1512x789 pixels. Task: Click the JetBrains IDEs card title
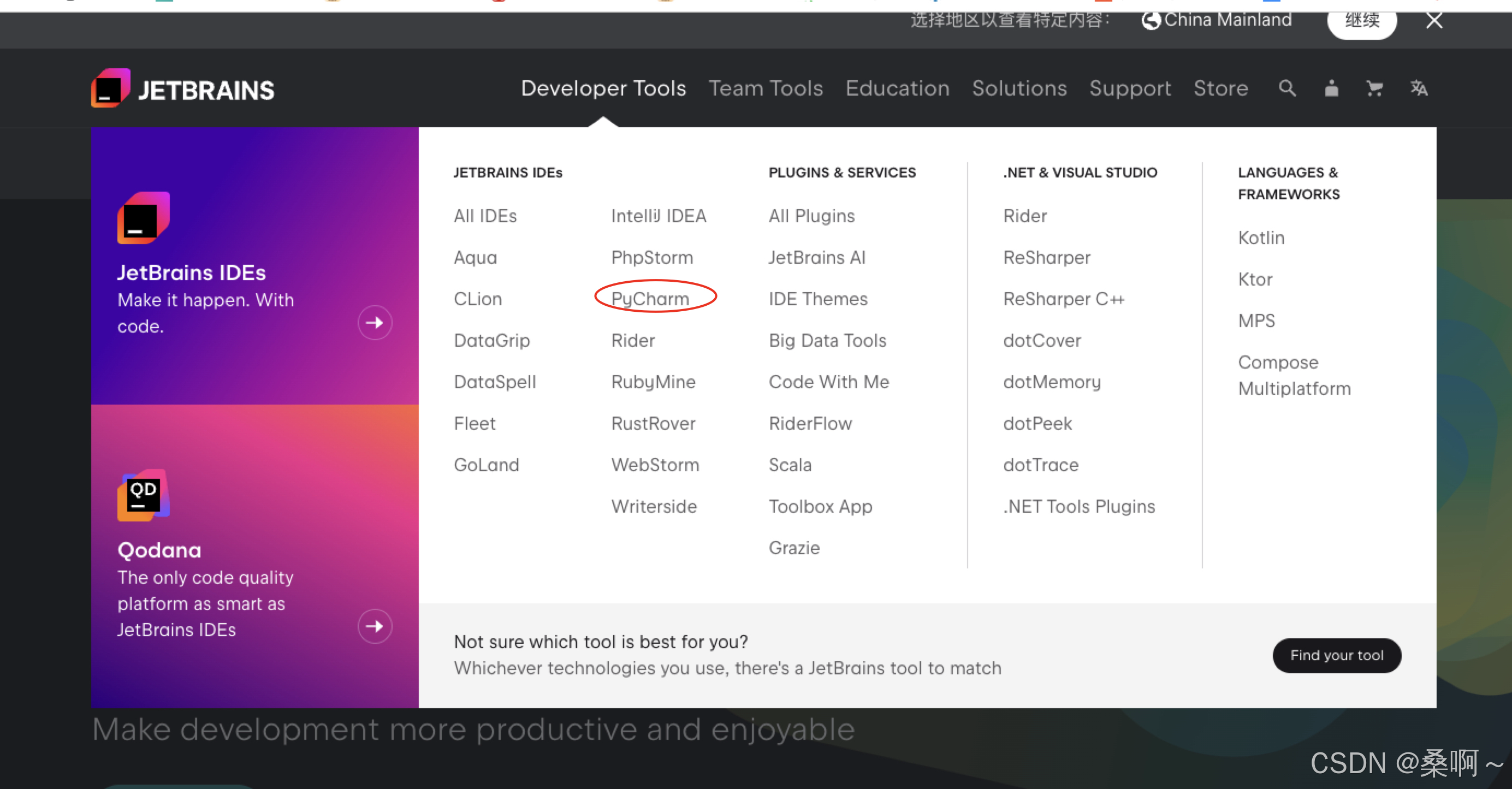[x=191, y=272]
